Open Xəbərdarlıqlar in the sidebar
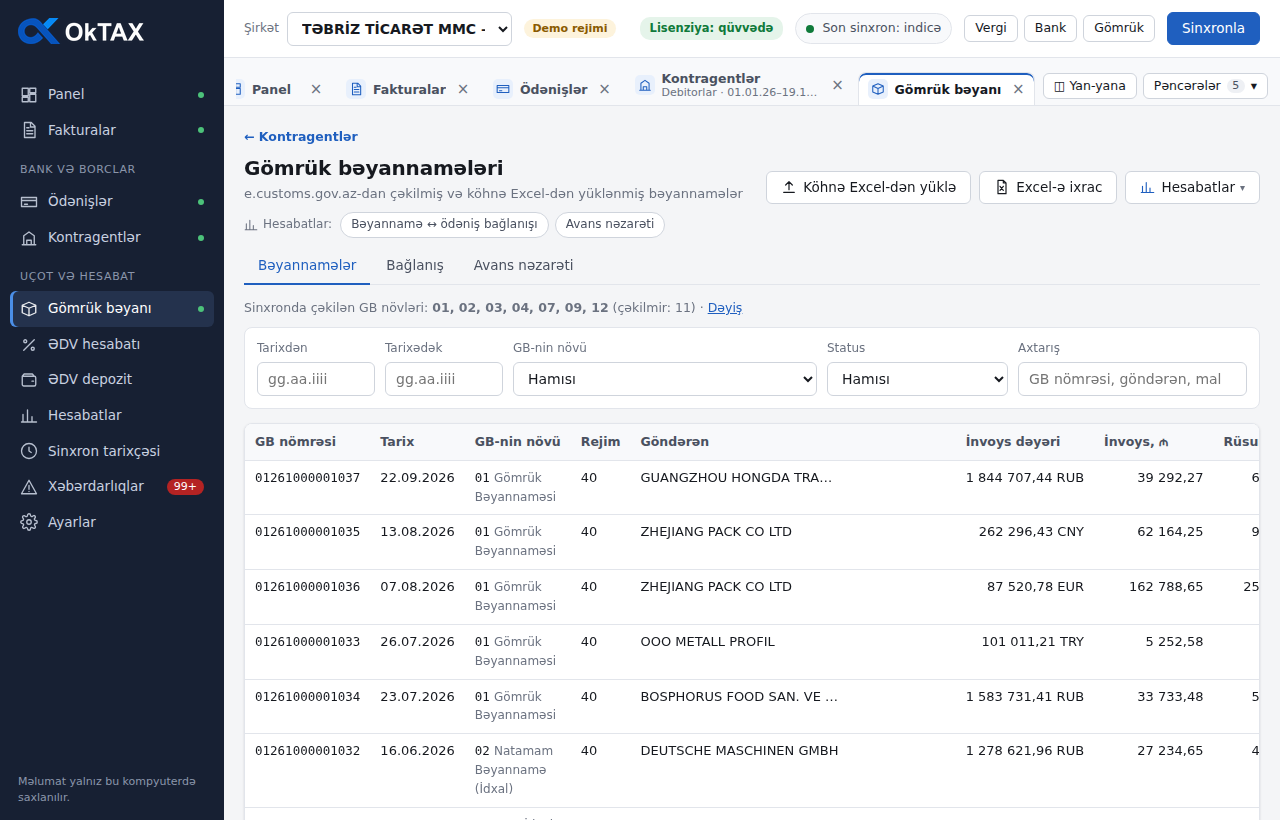Screen dimensions: 1280x820 coord(112,486)
